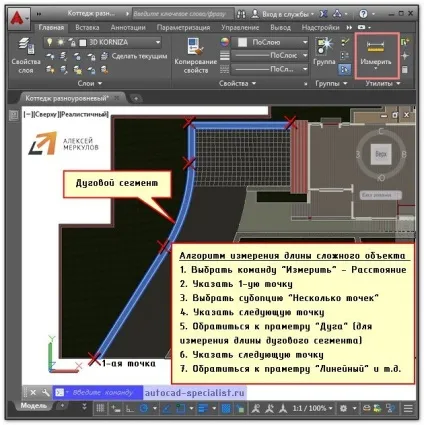424x425 pixels.
Task: Open status bar customization menu icon
Action: click(408, 408)
